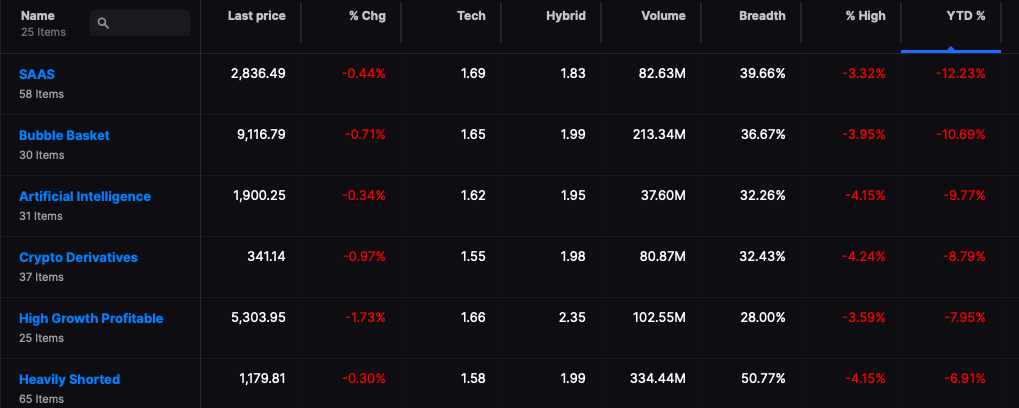Focus the name search input field
This screenshot has width=1019, height=408.
click(x=140, y=23)
